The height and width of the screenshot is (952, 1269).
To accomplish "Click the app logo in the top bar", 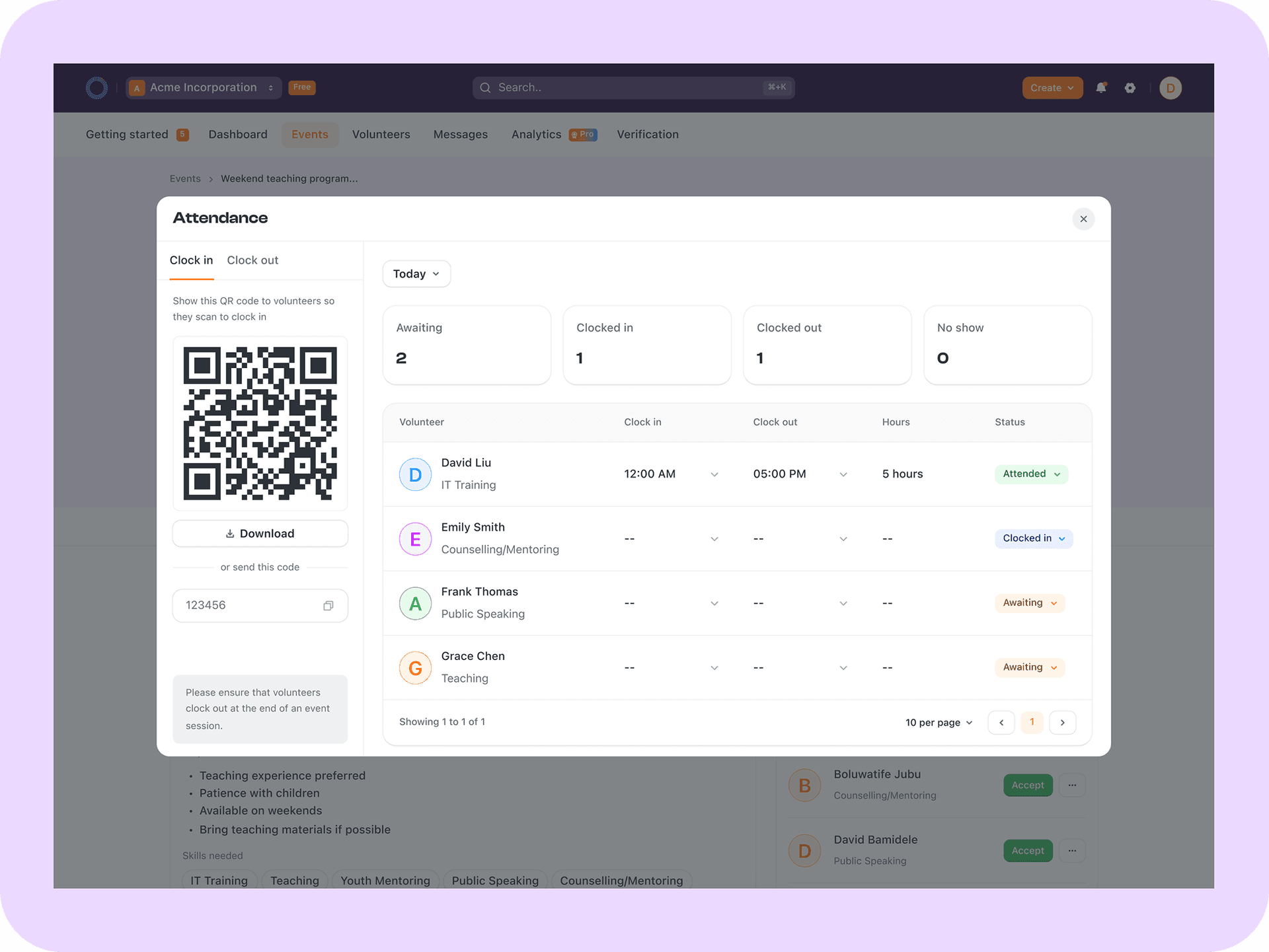I will [x=96, y=88].
